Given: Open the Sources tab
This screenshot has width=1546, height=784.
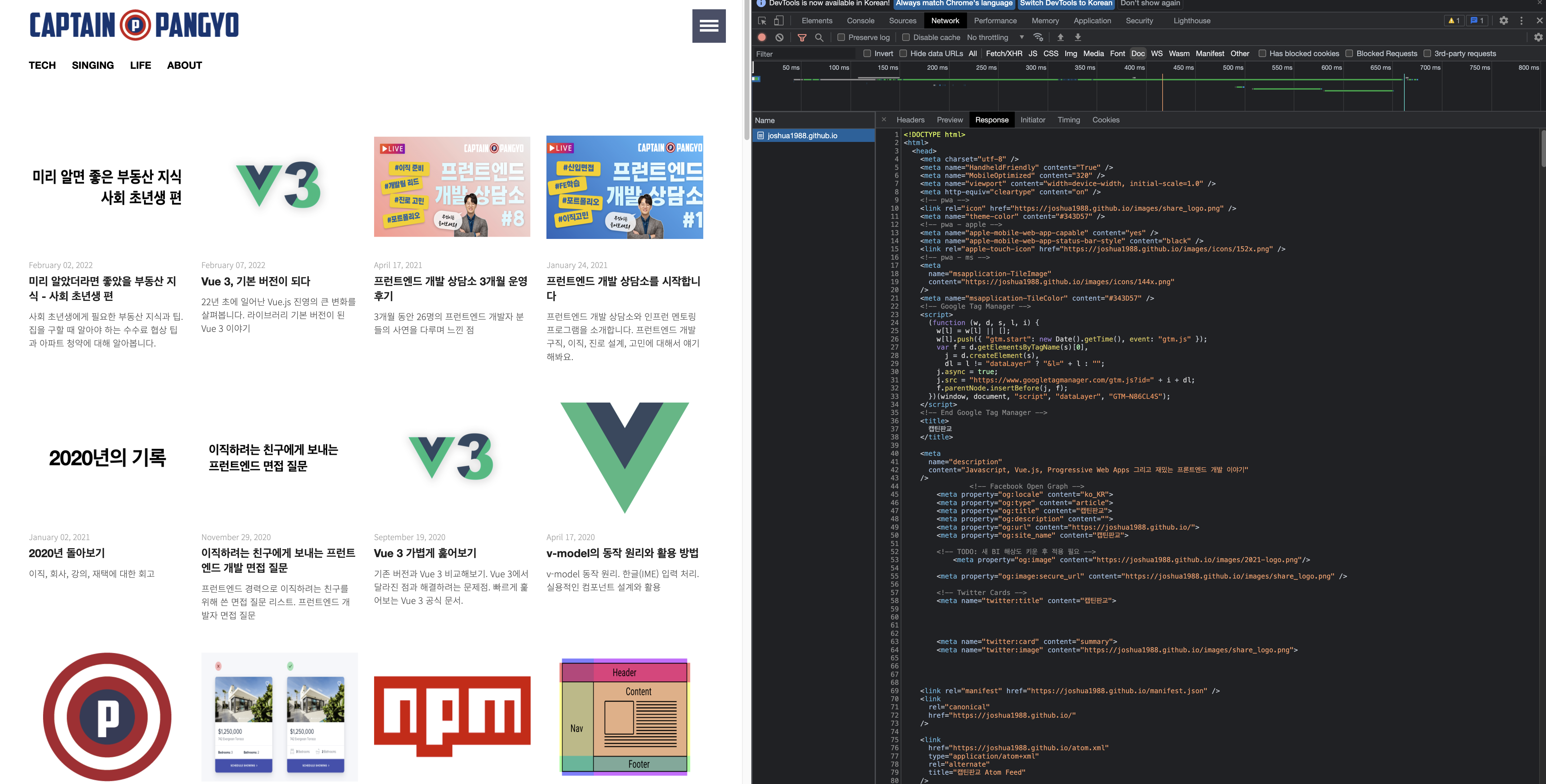Looking at the screenshot, I should [902, 20].
